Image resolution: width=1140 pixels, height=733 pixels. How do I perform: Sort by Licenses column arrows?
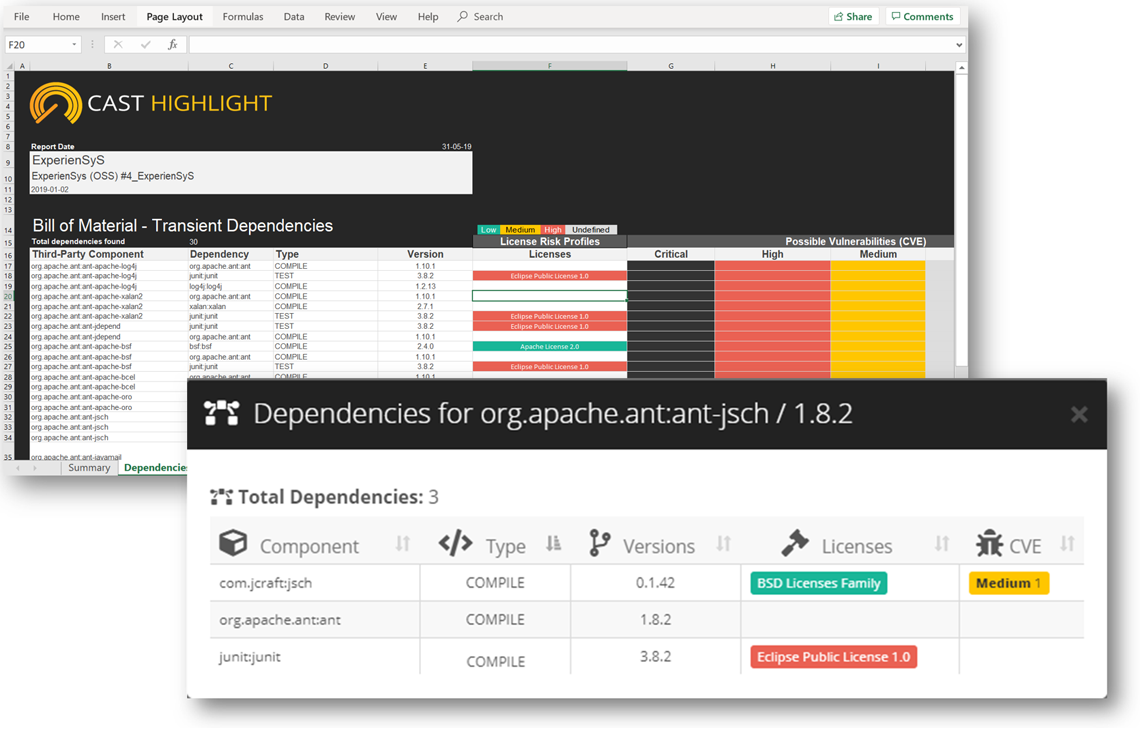[942, 544]
